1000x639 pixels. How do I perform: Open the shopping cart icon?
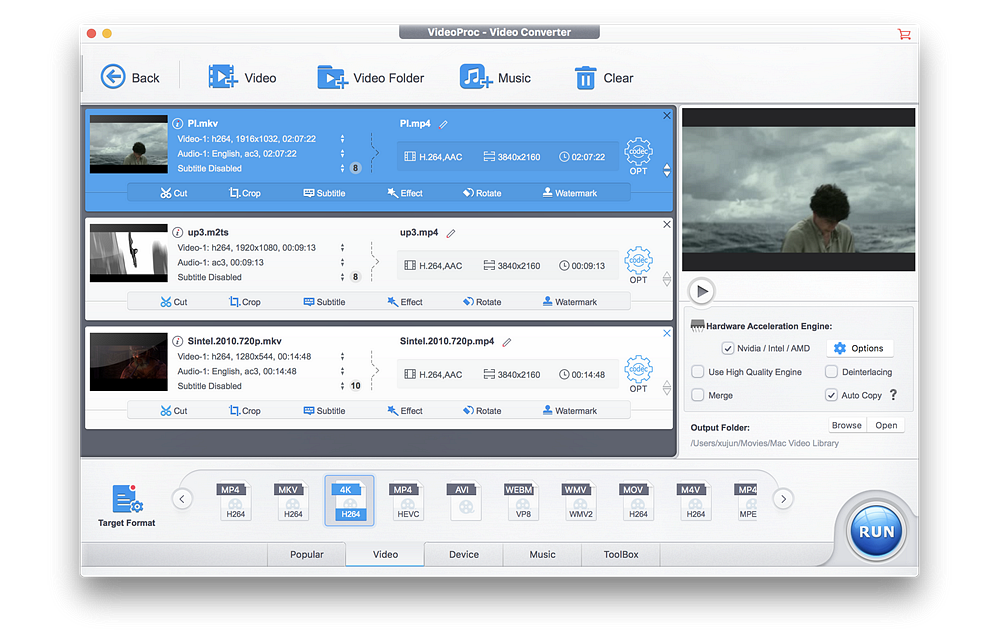click(x=904, y=34)
